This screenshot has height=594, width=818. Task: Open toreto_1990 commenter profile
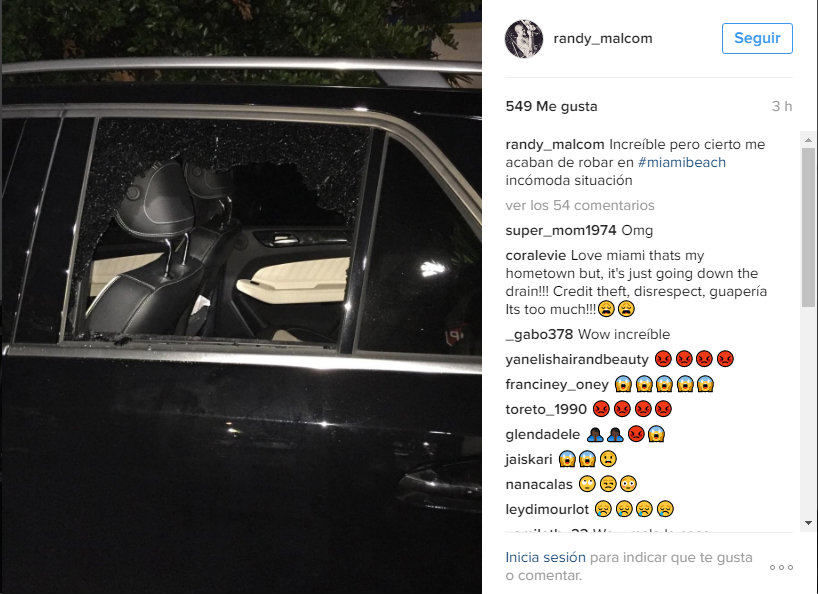546,409
